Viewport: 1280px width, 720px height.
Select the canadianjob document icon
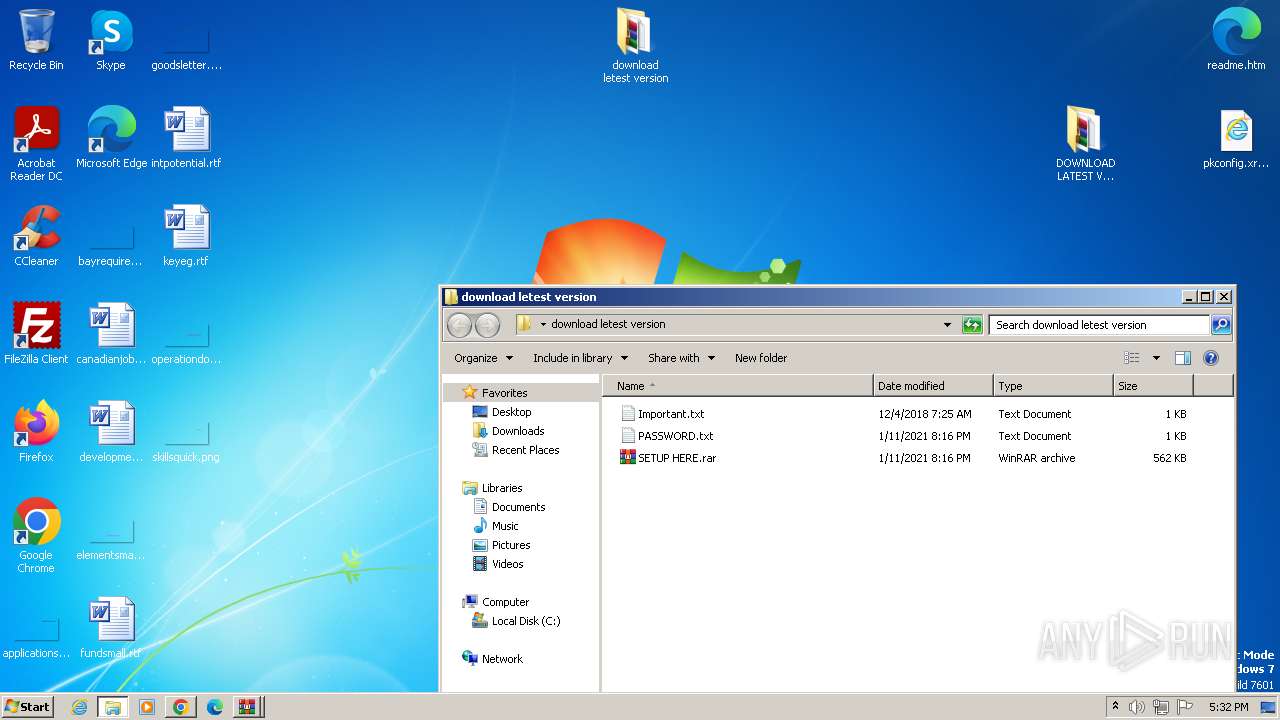click(x=111, y=334)
